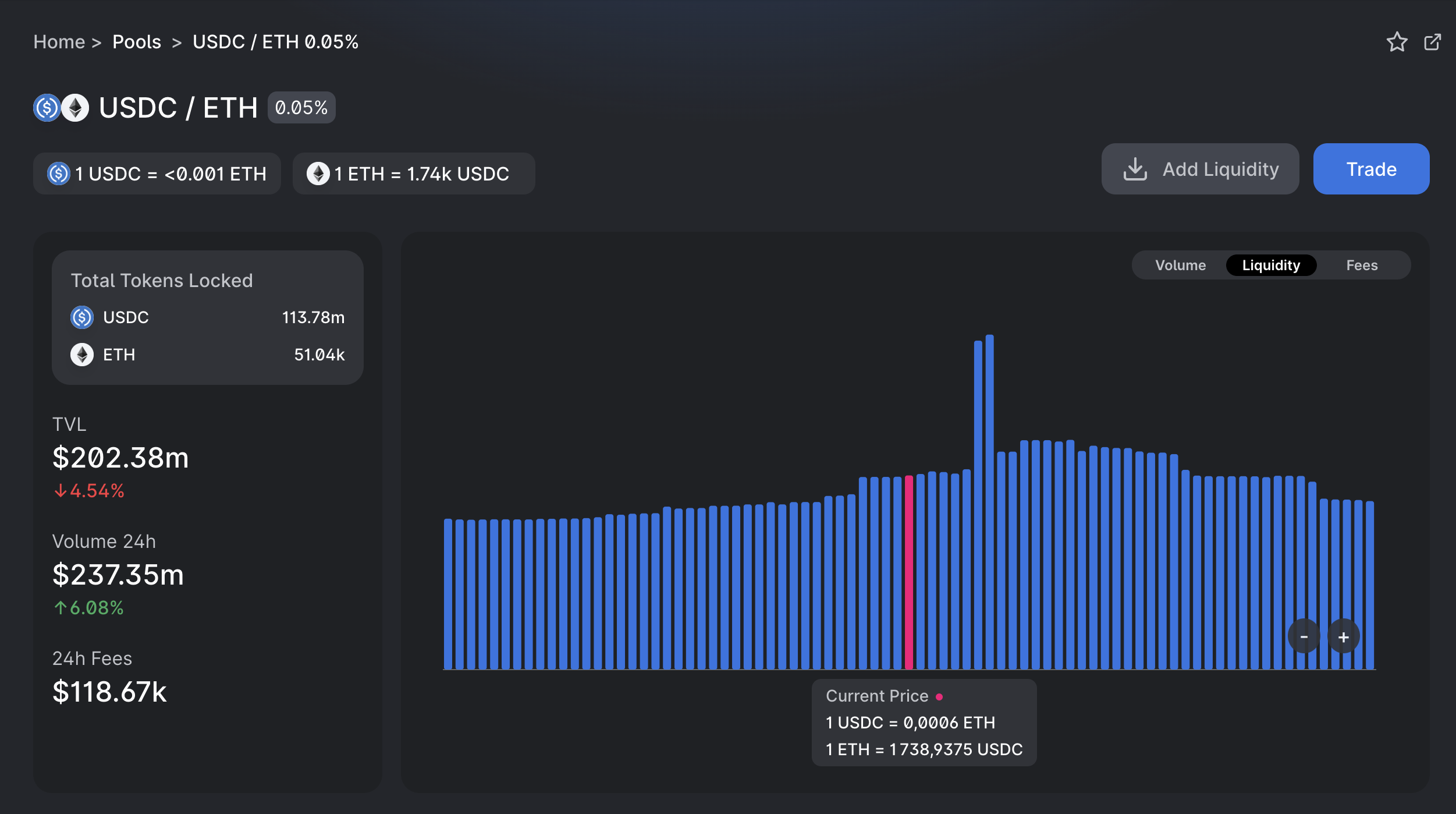Click ETH icon in Total Tokens Locked
The width and height of the screenshot is (1456, 814).
(x=82, y=355)
